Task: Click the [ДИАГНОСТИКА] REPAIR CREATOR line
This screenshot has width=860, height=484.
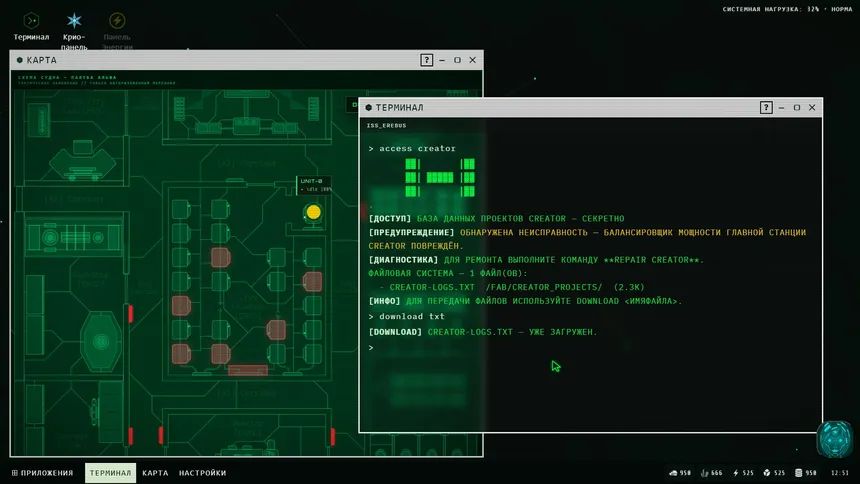Action: click(x=536, y=260)
